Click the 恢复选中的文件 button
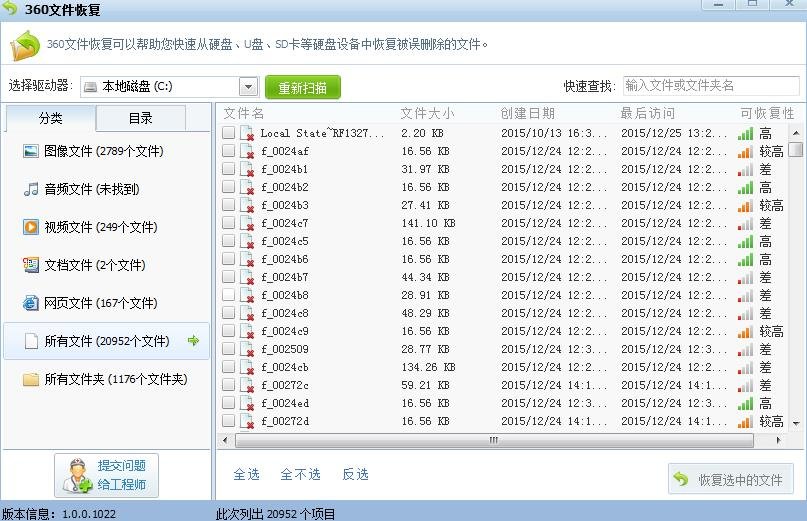 click(731, 479)
